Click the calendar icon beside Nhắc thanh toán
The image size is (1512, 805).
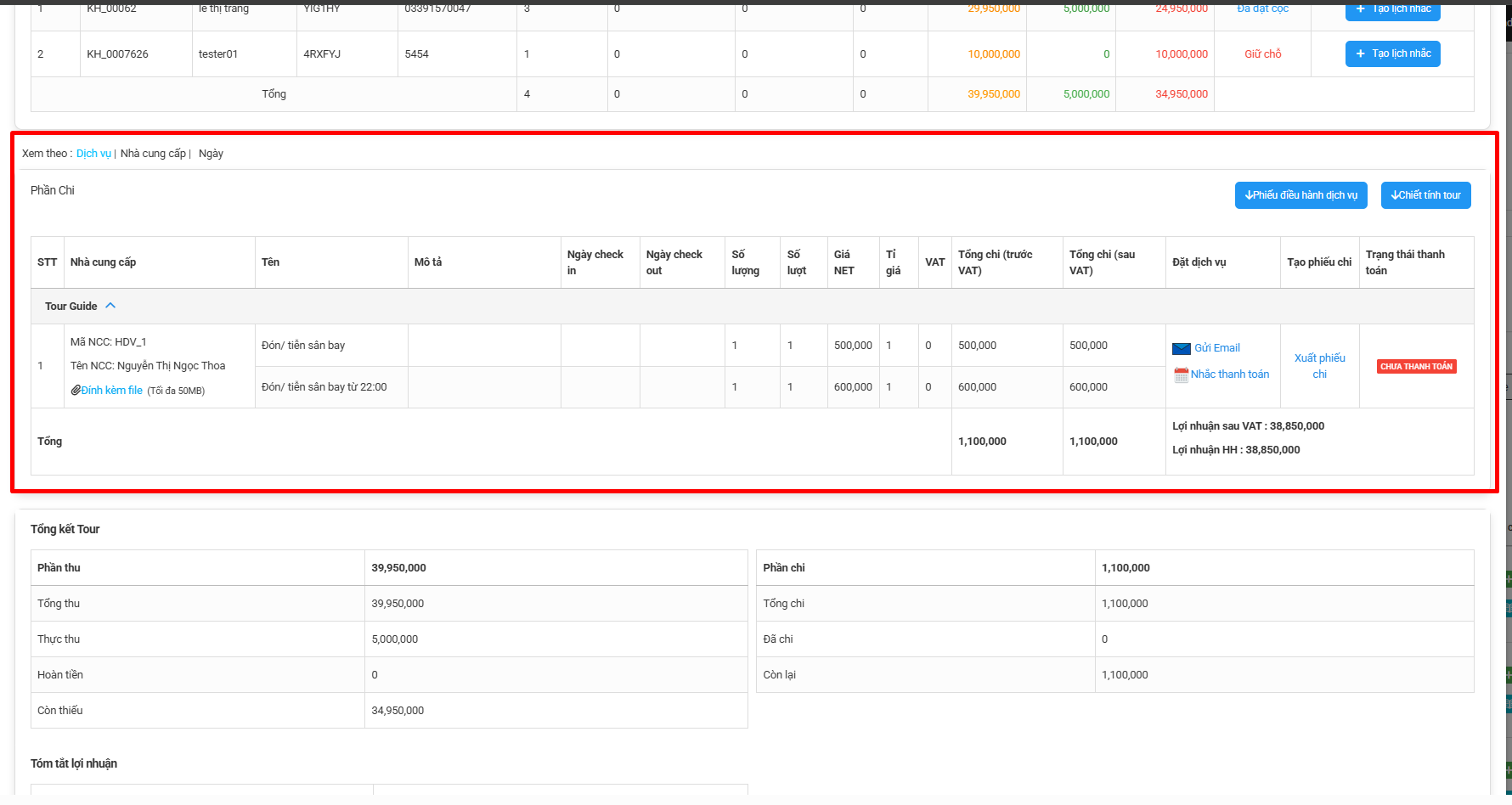[x=1181, y=374]
